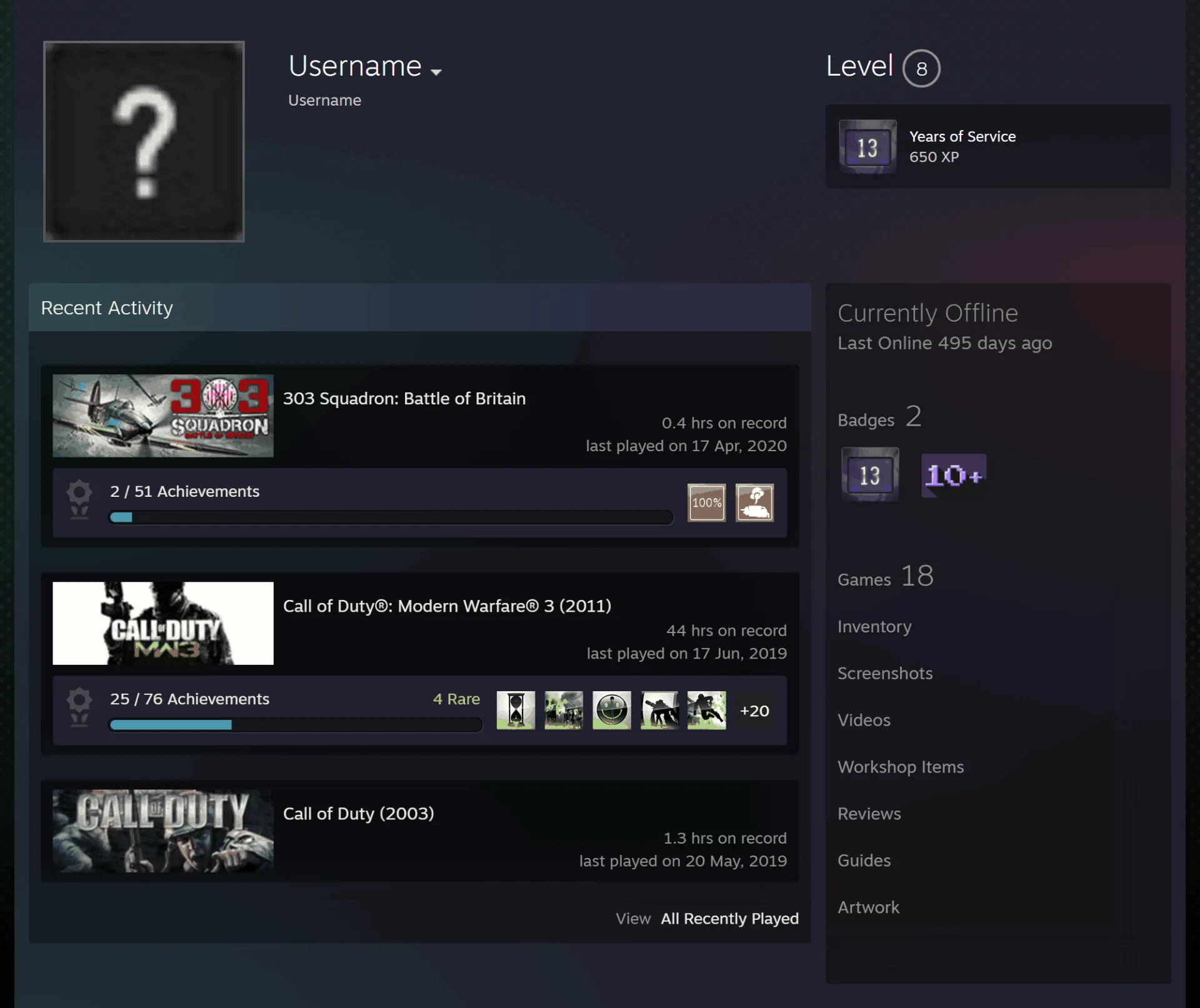Click the Last Online 495 days ago text
The image size is (1200, 1008).
point(944,343)
